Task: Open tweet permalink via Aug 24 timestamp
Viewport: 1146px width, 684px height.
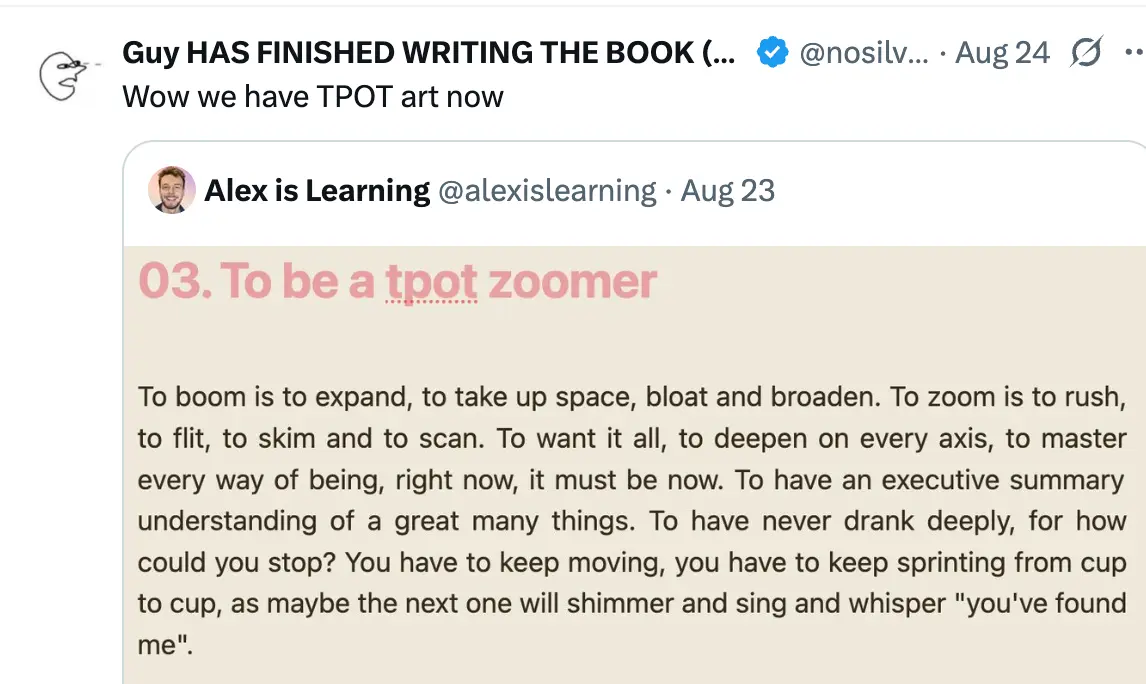Action: (1002, 53)
